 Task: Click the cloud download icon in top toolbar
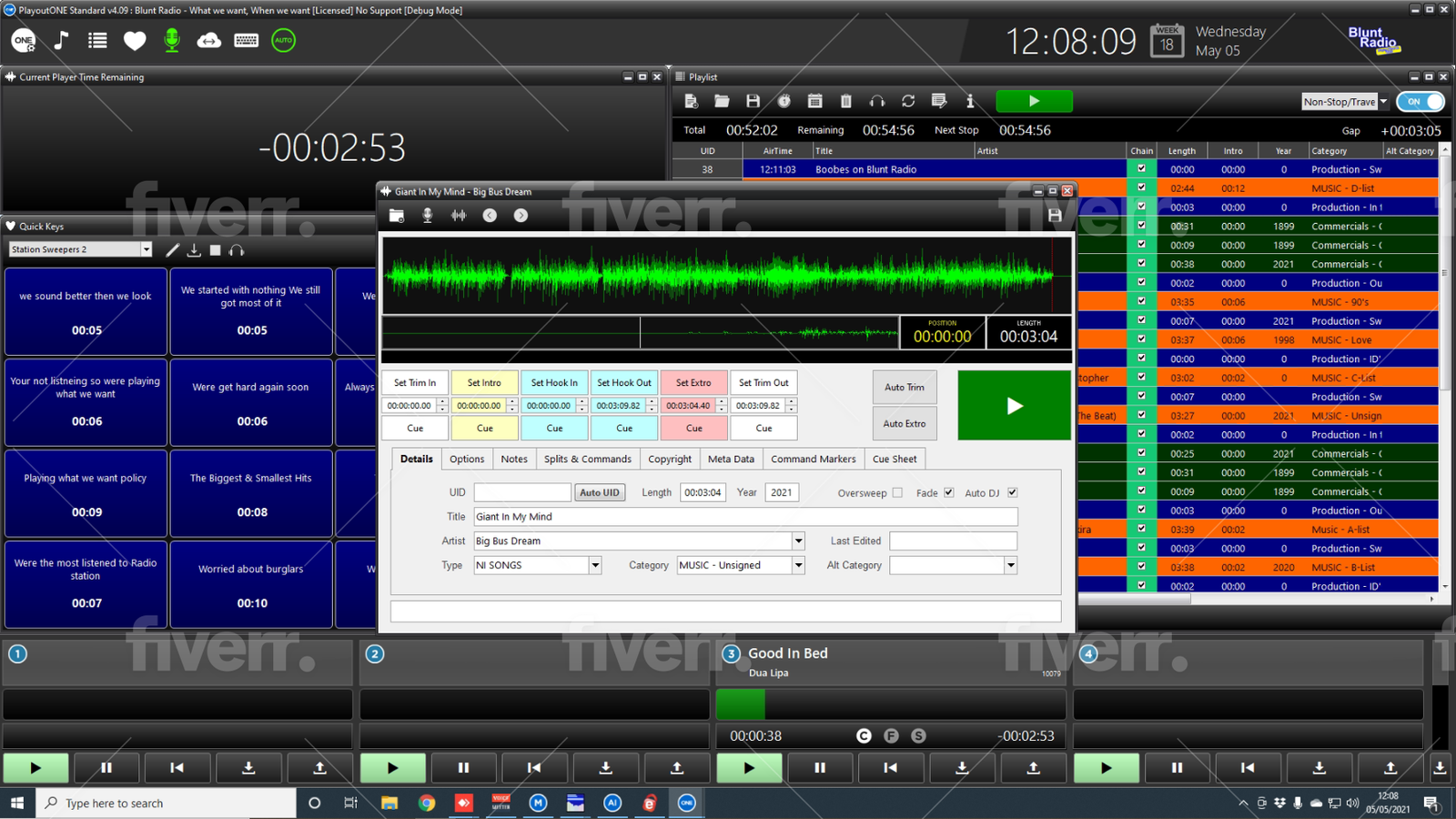click(x=209, y=40)
